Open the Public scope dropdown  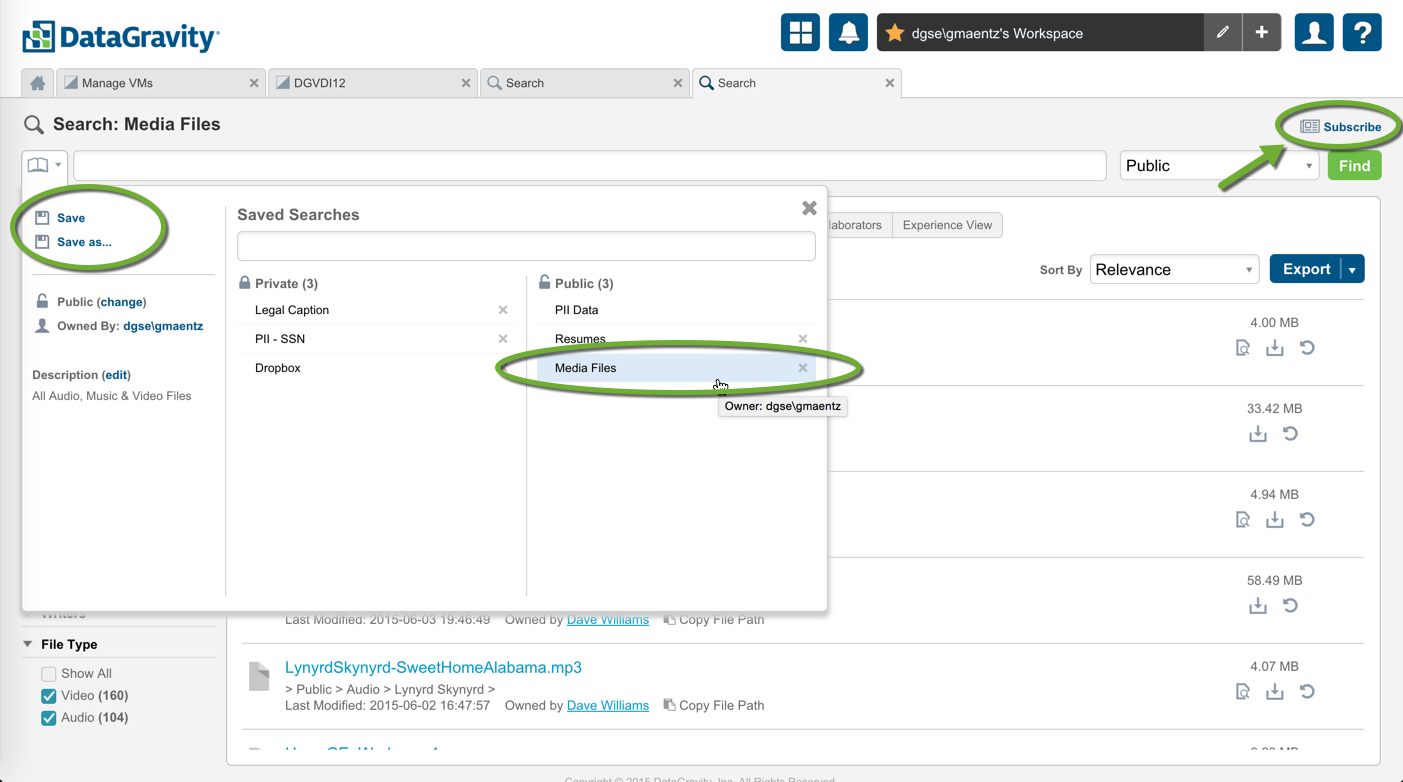point(1219,166)
